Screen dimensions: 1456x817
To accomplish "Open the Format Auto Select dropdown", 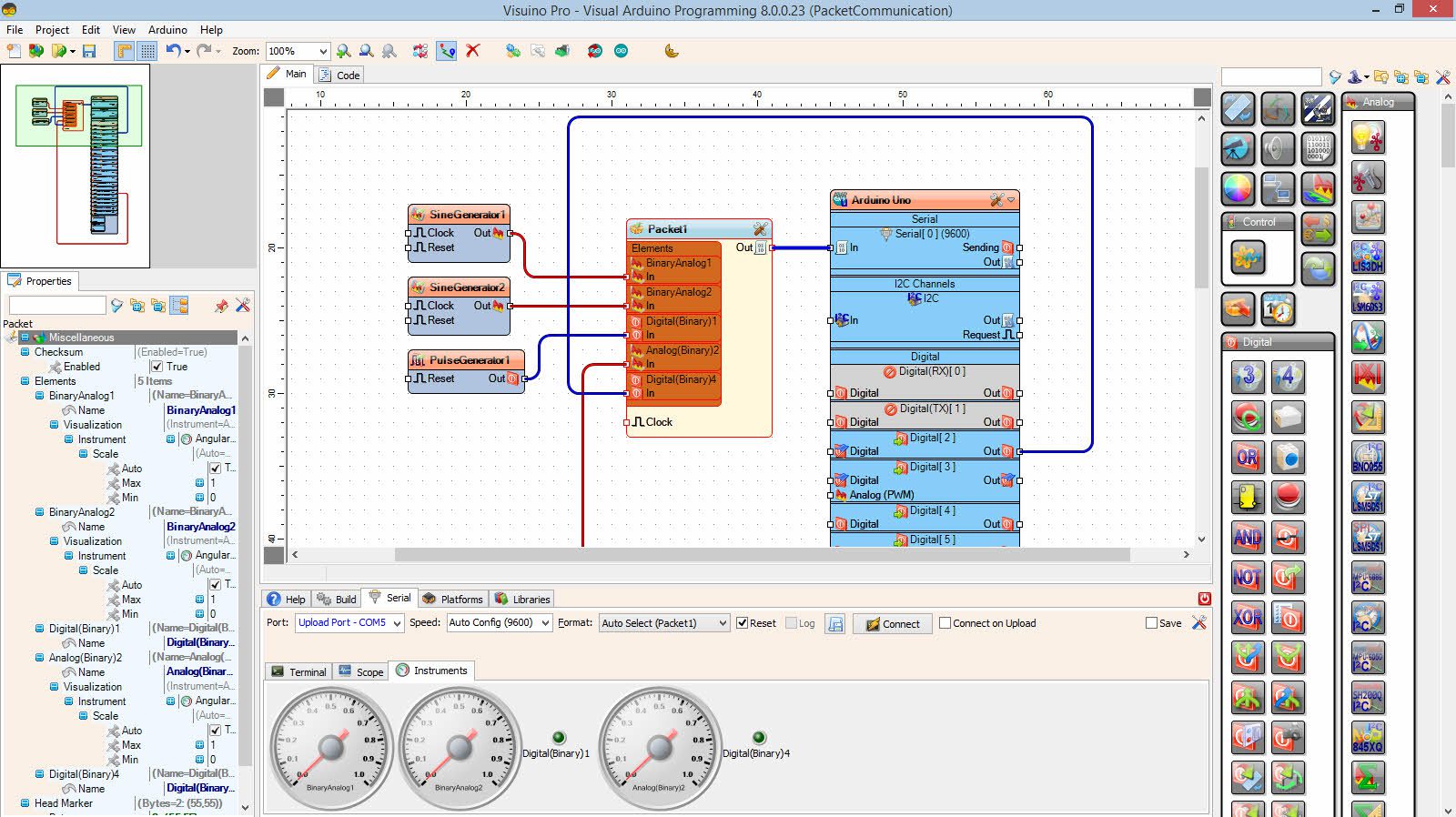I will 723,623.
